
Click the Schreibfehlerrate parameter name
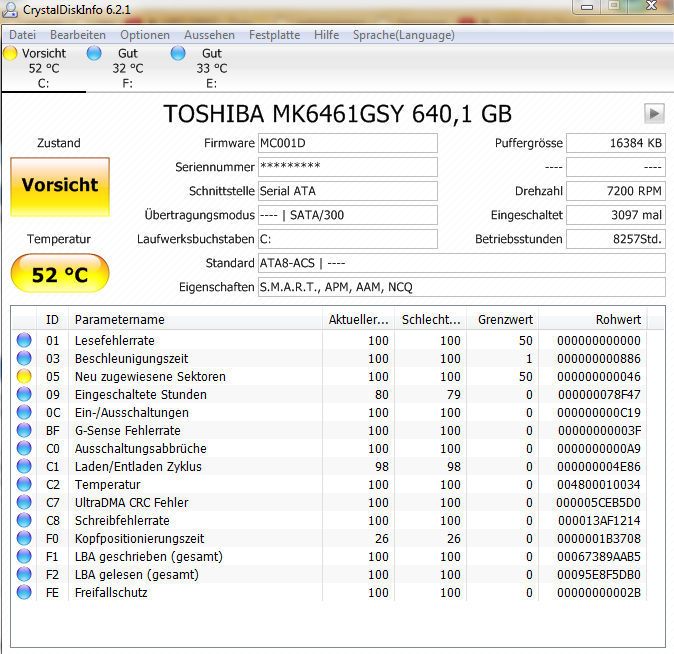122,521
